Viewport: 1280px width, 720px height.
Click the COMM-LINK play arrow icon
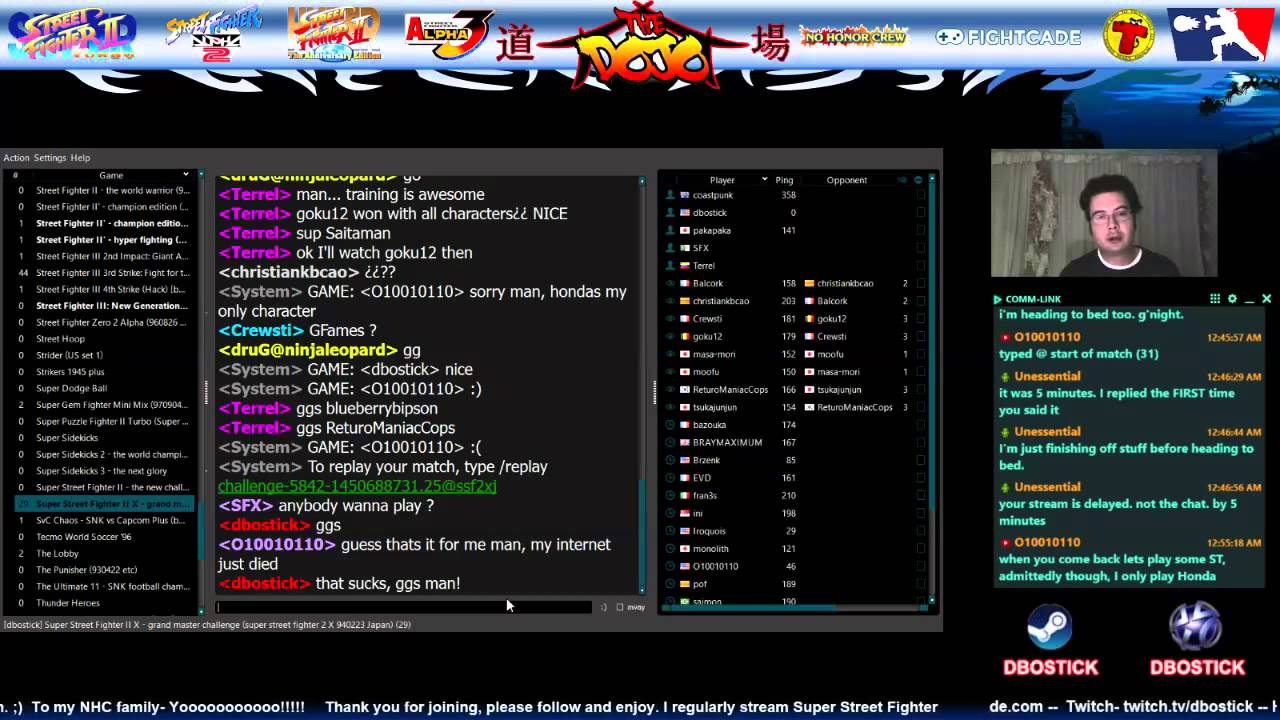pyautogui.click(x=997, y=299)
